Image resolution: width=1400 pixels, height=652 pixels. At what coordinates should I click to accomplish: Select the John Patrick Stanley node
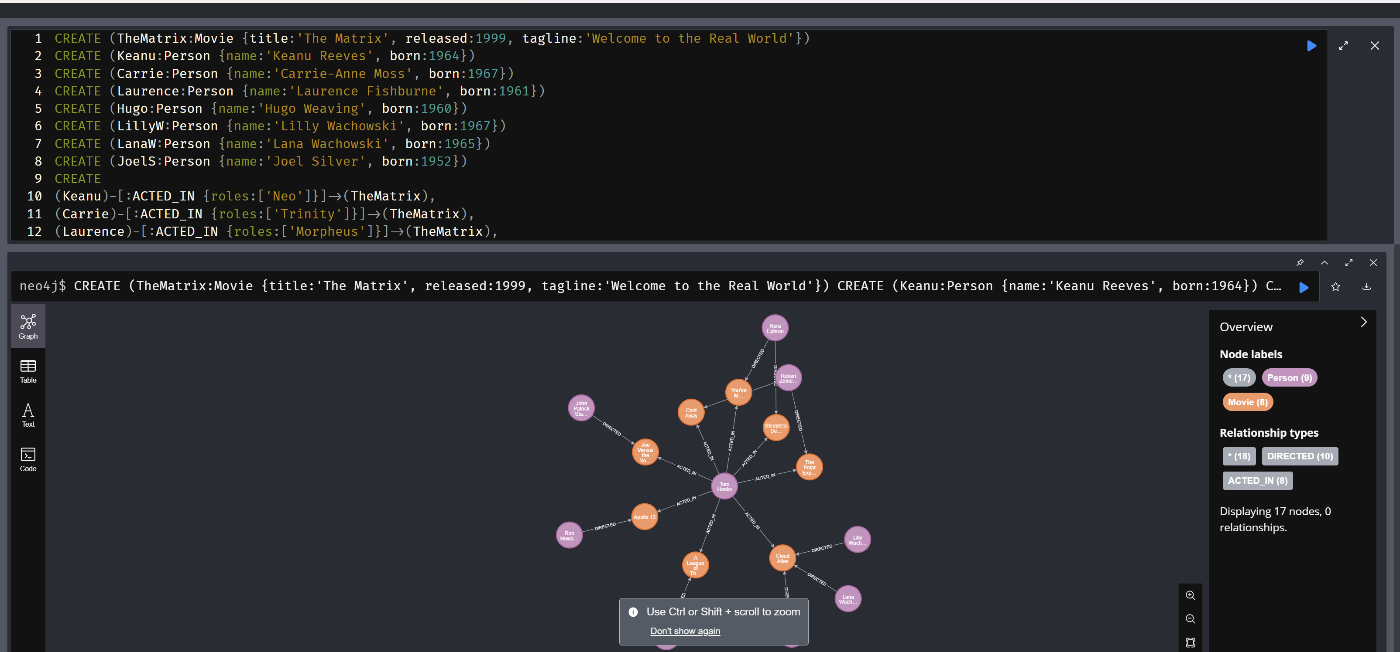point(581,408)
